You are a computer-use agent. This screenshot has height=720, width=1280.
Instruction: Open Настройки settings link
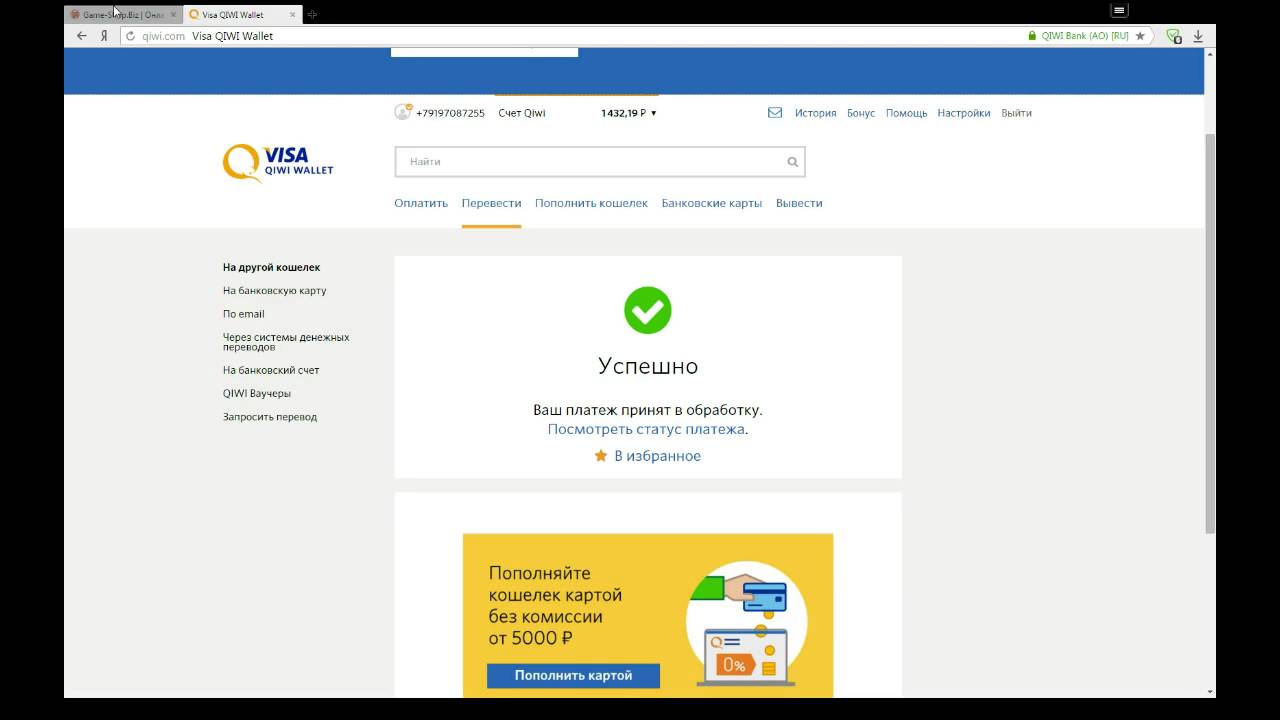(x=964, y=113)
